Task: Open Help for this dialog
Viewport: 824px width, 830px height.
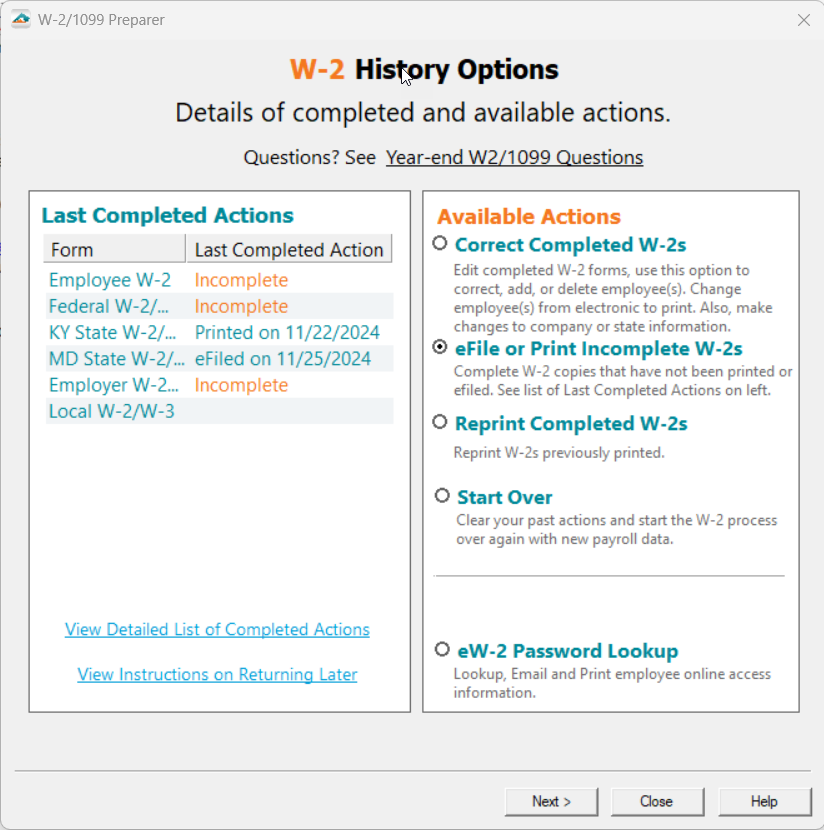Action: (763, 801)
